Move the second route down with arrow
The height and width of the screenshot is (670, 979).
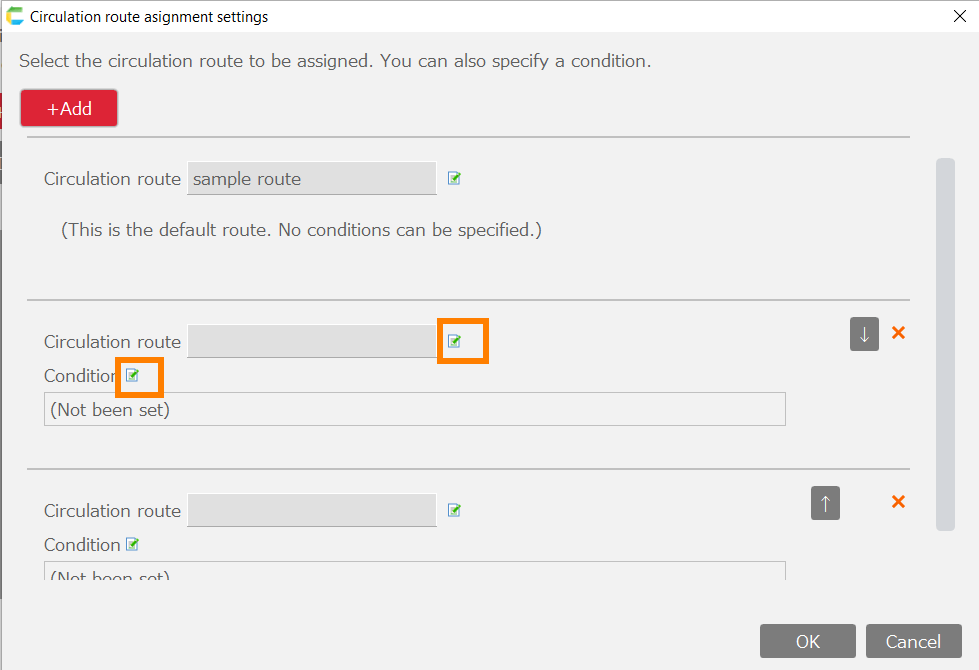pos(864,334)
